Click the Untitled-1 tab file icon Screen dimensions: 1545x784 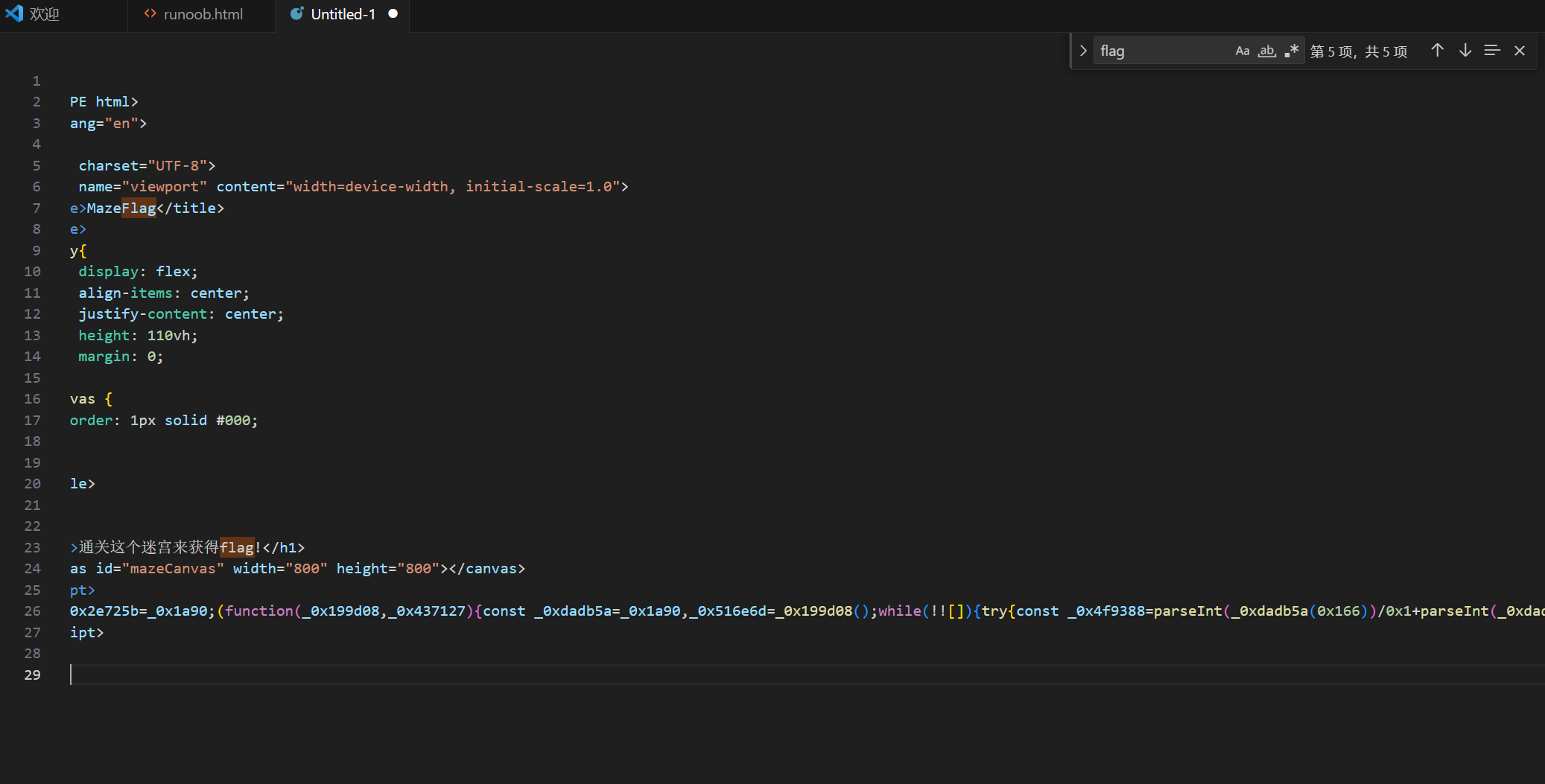click(x=296, y=14)
